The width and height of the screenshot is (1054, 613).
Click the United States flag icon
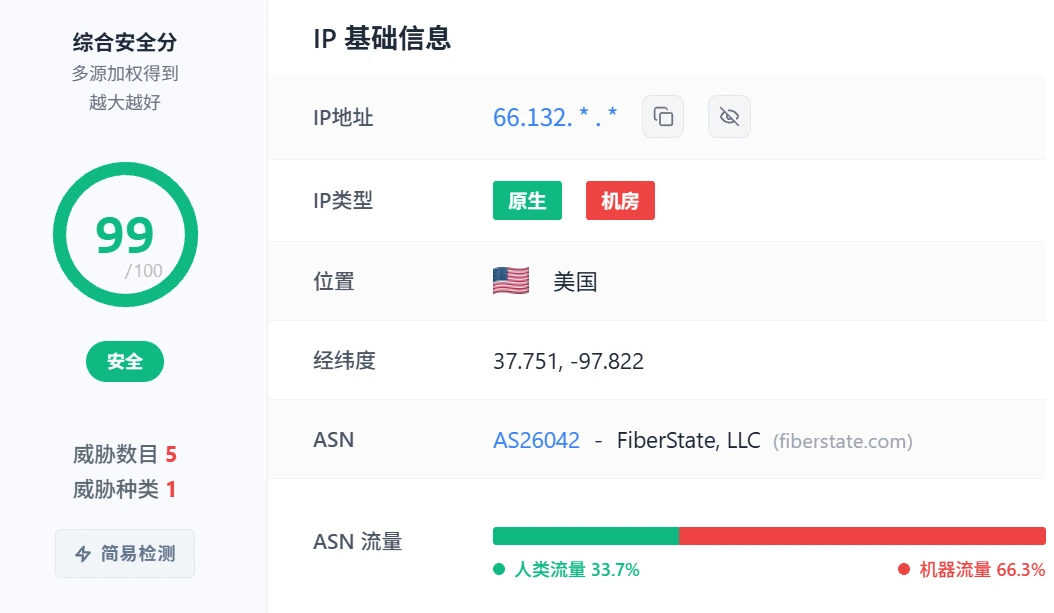511,281
